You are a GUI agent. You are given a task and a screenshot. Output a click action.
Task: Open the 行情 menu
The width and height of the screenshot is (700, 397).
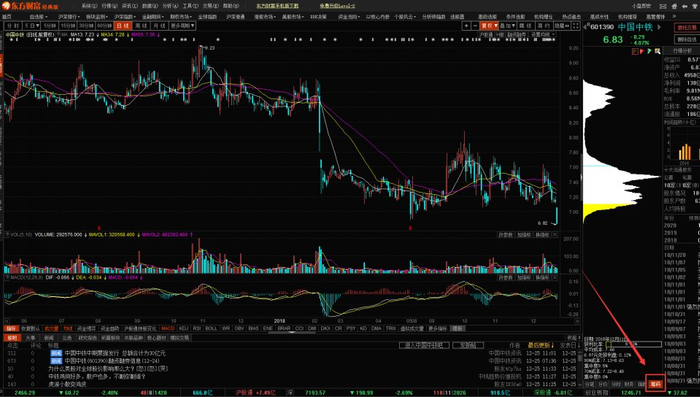(x=109, y=6)
